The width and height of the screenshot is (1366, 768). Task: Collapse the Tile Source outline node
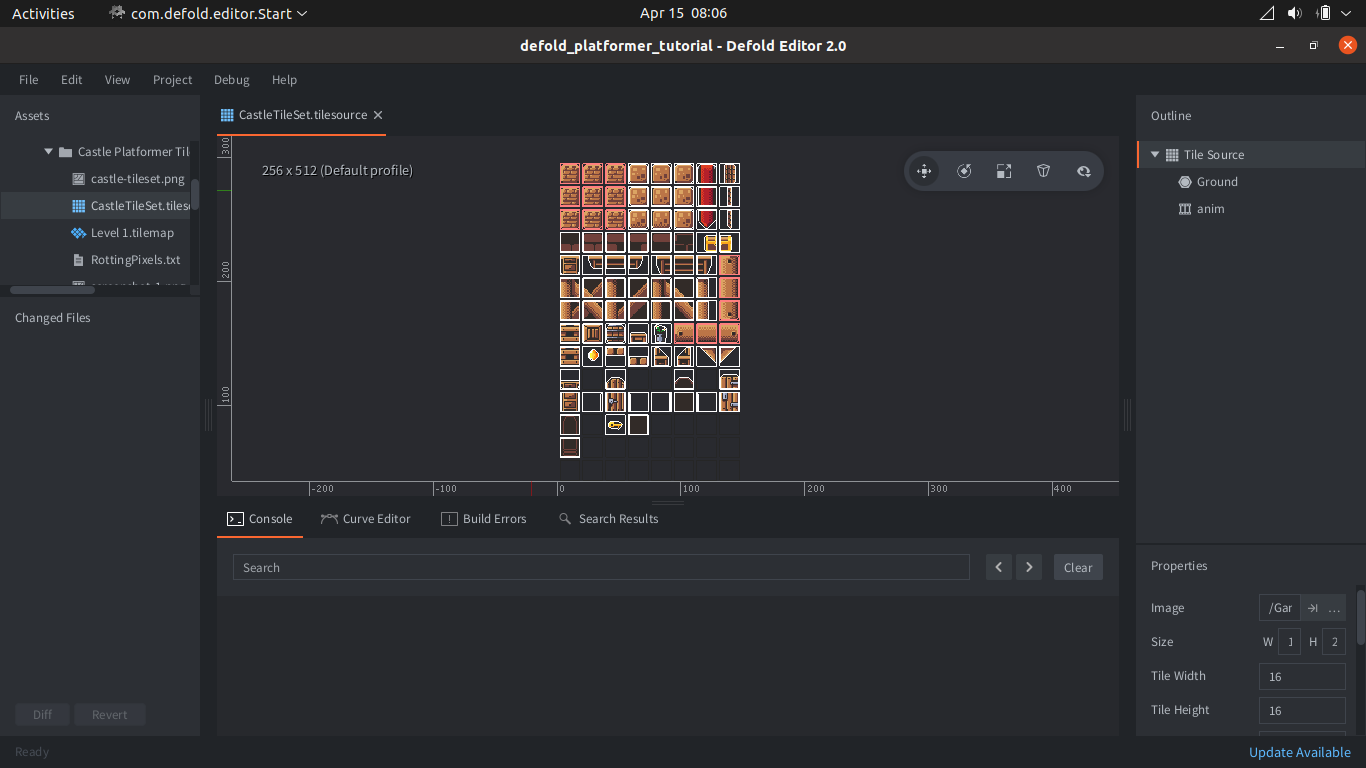(1155, 155)
